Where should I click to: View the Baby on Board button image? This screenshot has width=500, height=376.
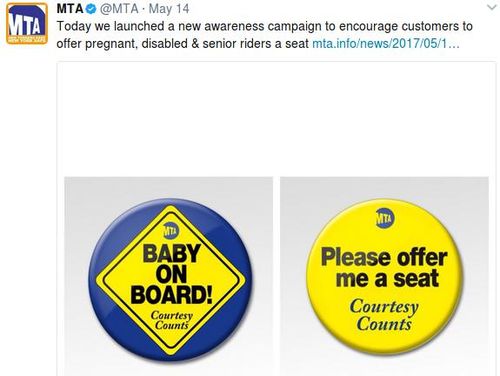[x=168, y=276]
